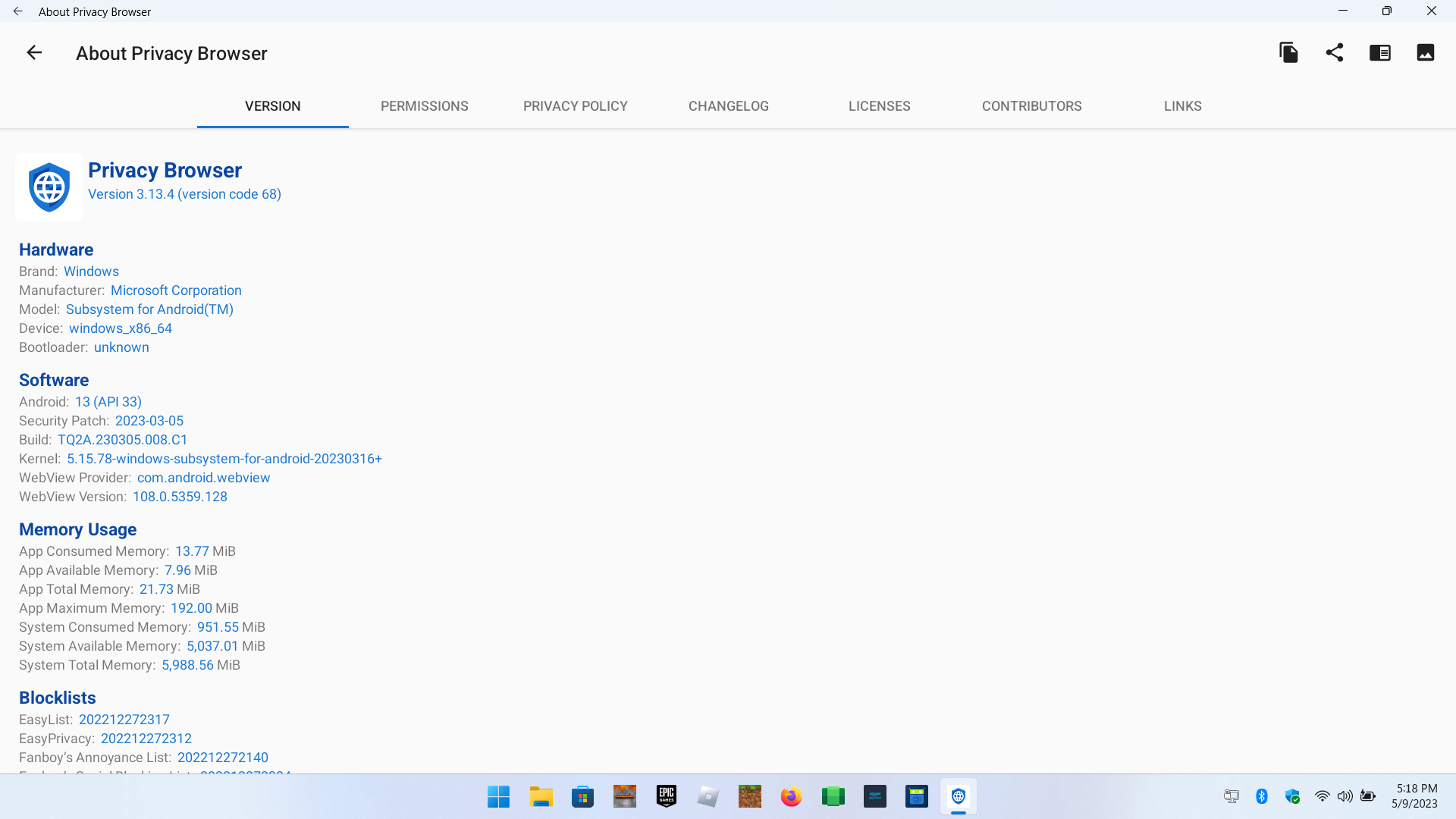This screenshot has height=819, width=1456.
Task: Click WebView version 108.0.5359.128
Action: click(x=180, y=497)
